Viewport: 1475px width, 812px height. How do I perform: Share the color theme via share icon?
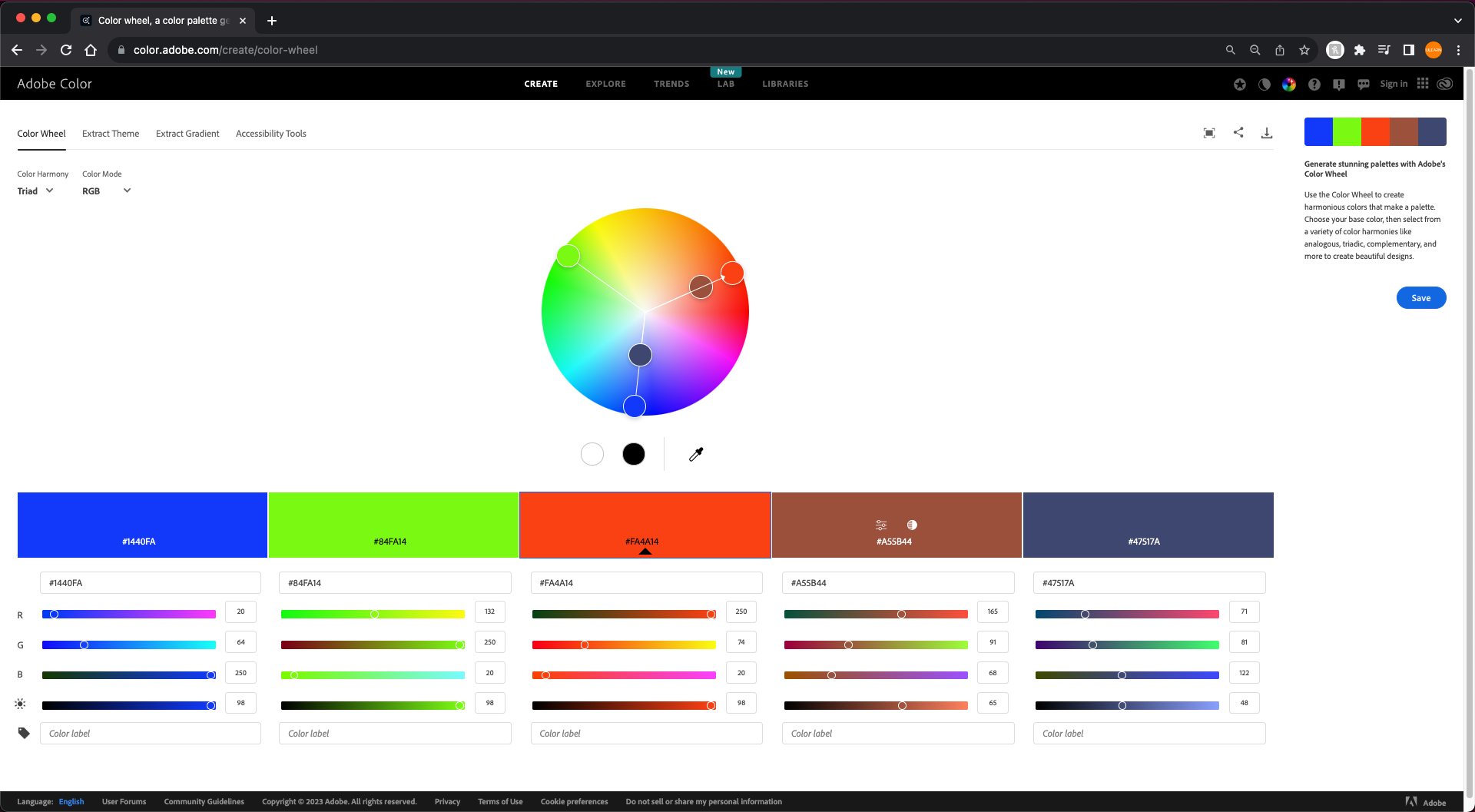[x=1238, y=132]
